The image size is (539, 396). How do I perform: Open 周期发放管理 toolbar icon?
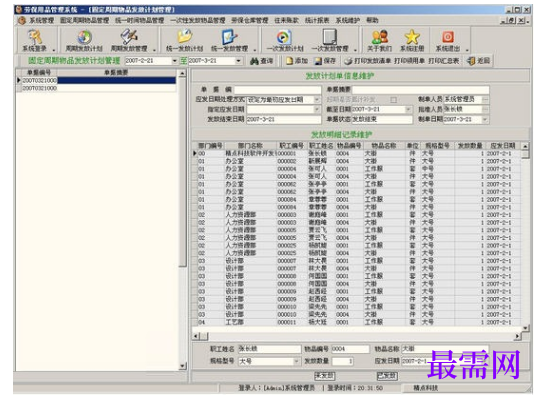coord(129,36)
